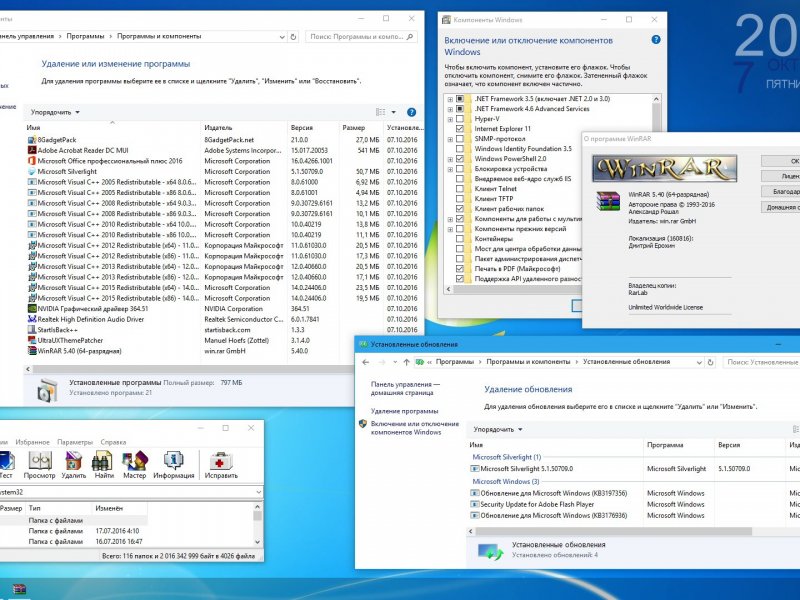Toggle .NET Framework 3.5 checkbox
Viewport: 800px width, 600px height.
460,98
